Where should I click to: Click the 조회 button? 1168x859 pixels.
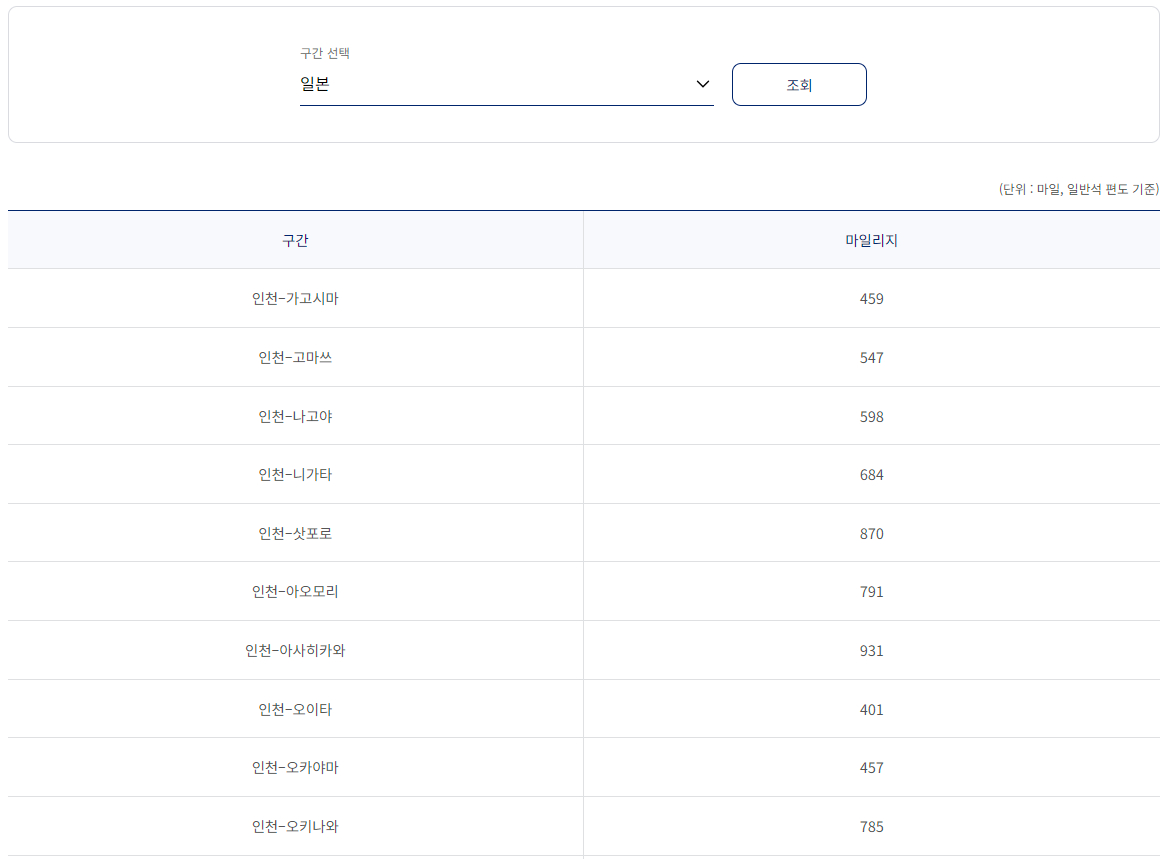799,84
